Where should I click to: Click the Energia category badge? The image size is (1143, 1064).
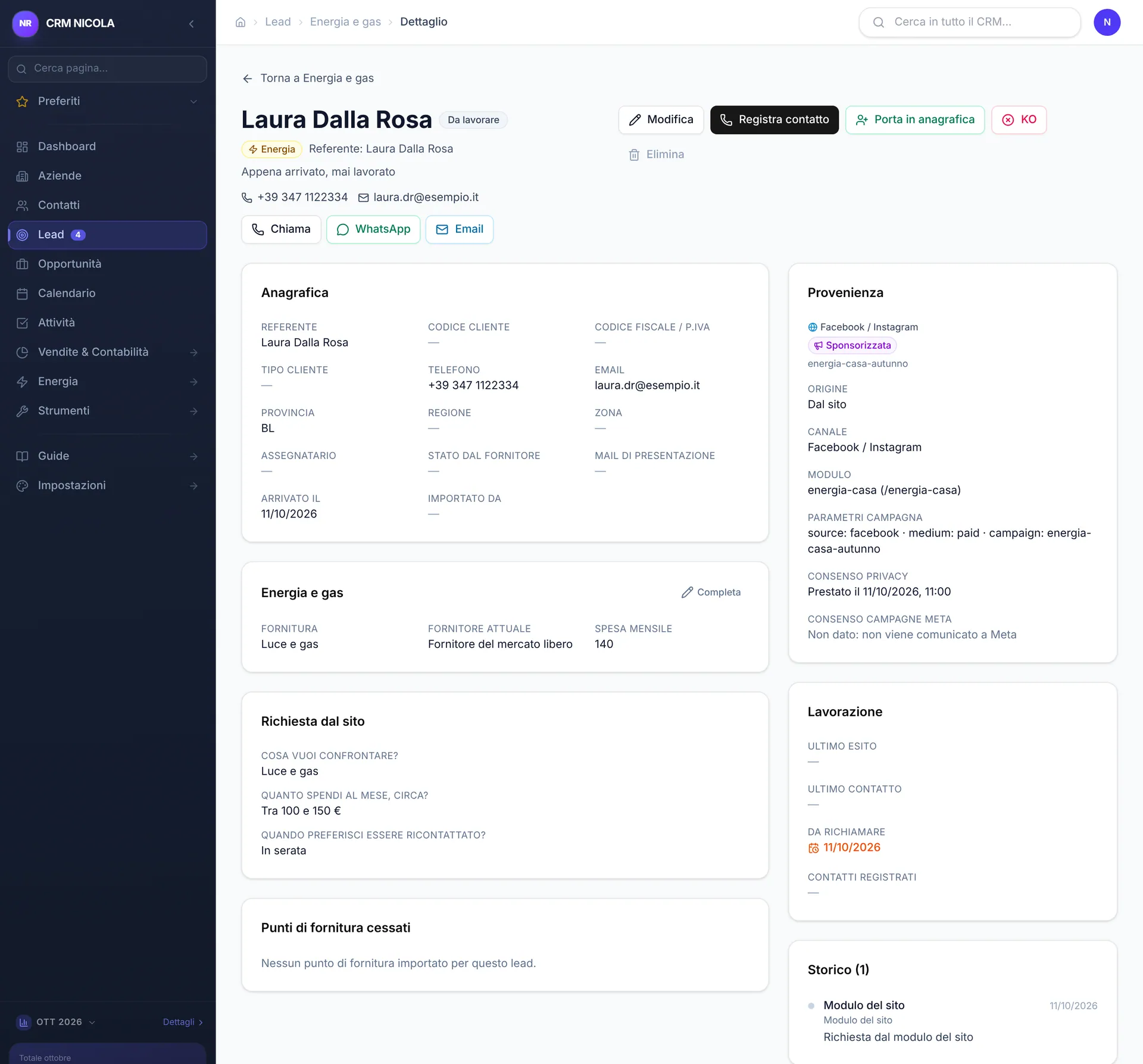(x=272, y=149)
